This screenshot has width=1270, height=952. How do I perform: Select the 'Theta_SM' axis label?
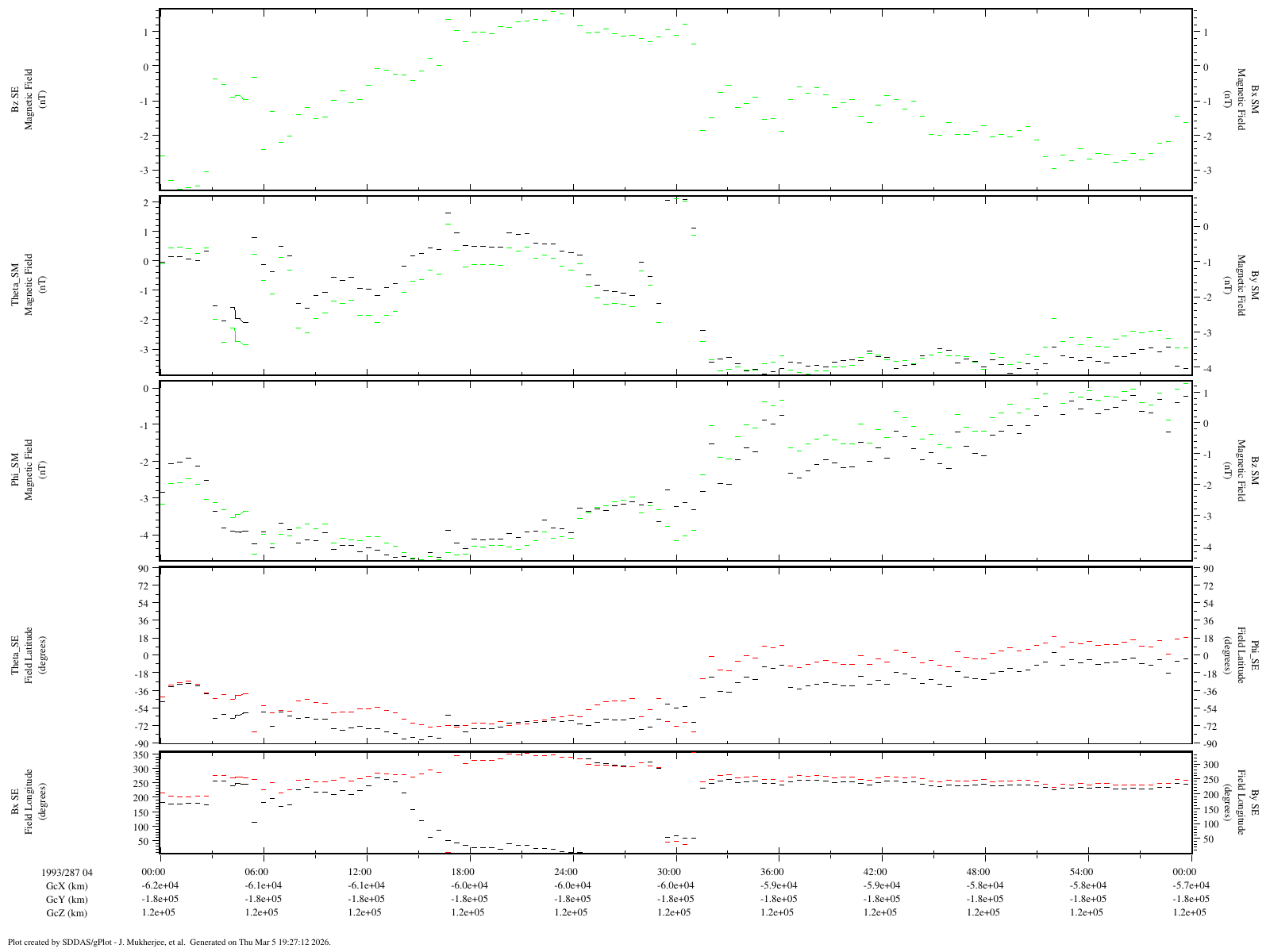coord(15,285)
